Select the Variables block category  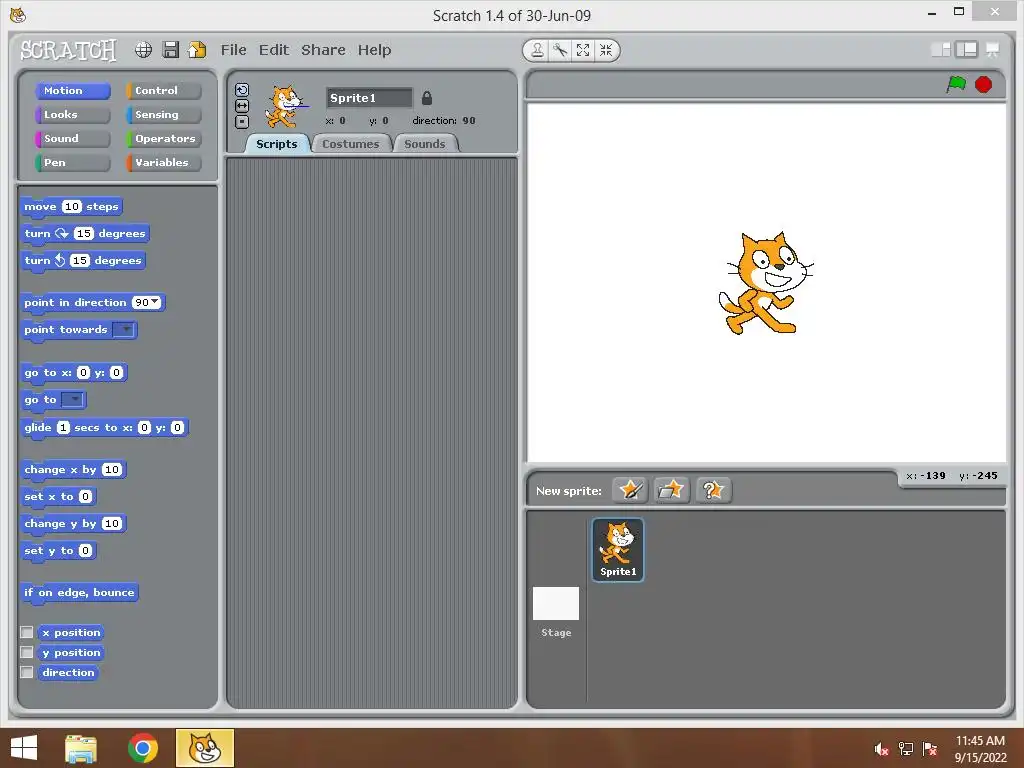[164, 163]
